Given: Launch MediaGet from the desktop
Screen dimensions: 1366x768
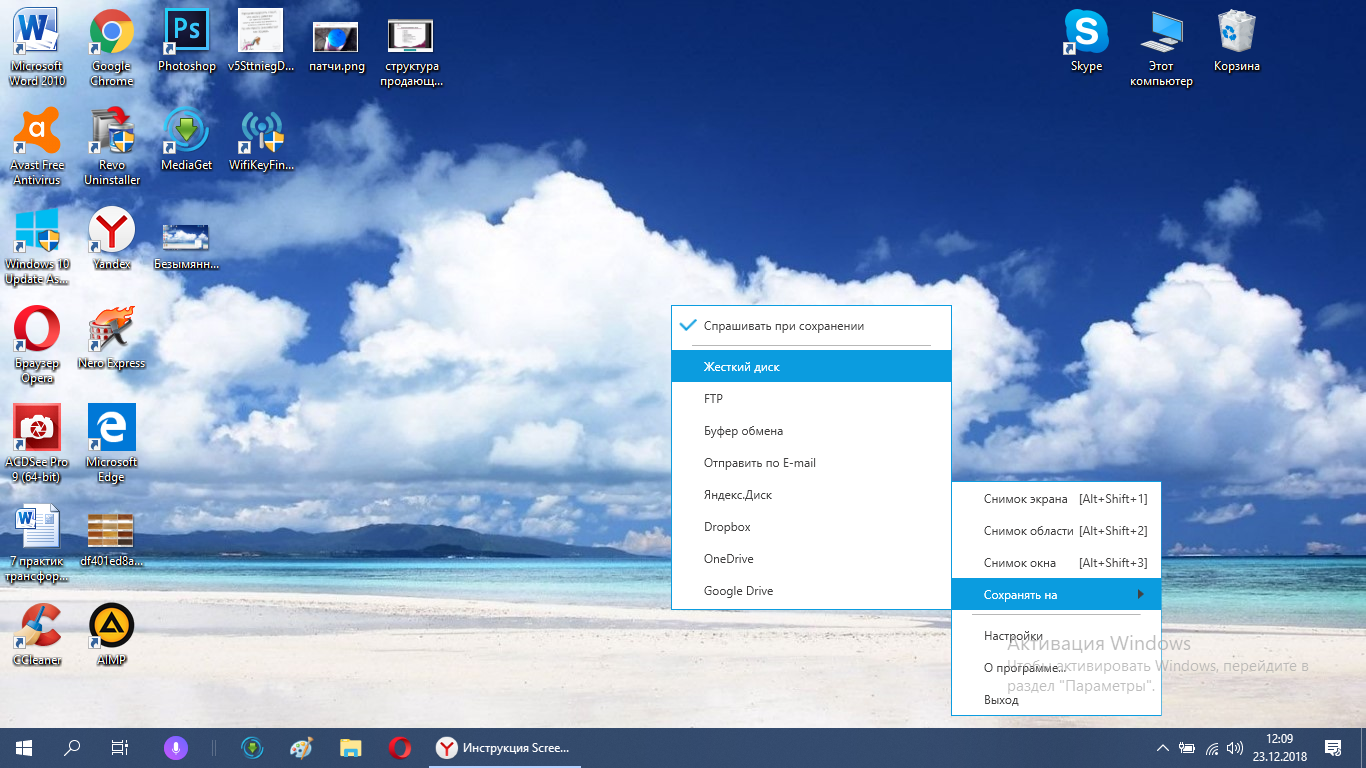Looking at the screenshot, I should point(187,139).
